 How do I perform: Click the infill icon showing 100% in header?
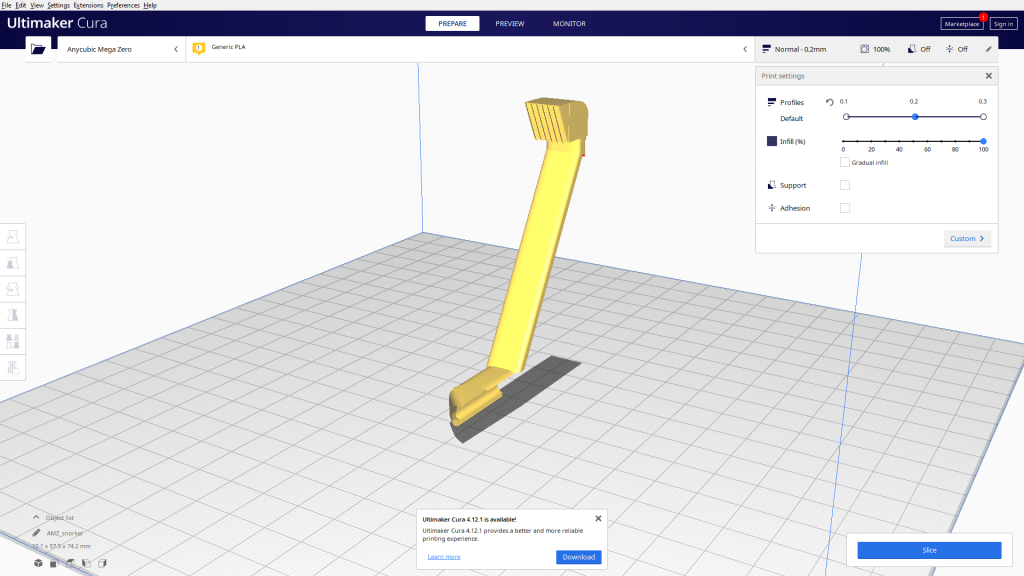click(x=865, y=49)
